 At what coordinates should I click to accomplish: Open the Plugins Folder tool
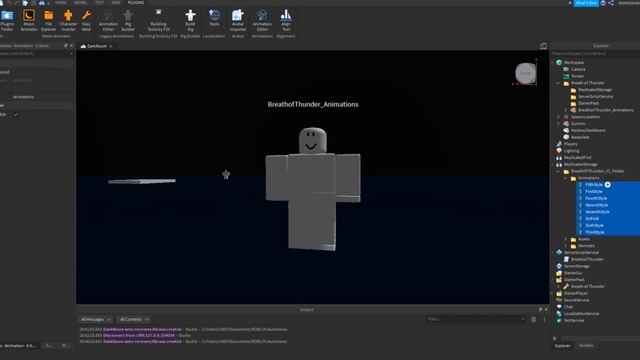coord(7,20)
